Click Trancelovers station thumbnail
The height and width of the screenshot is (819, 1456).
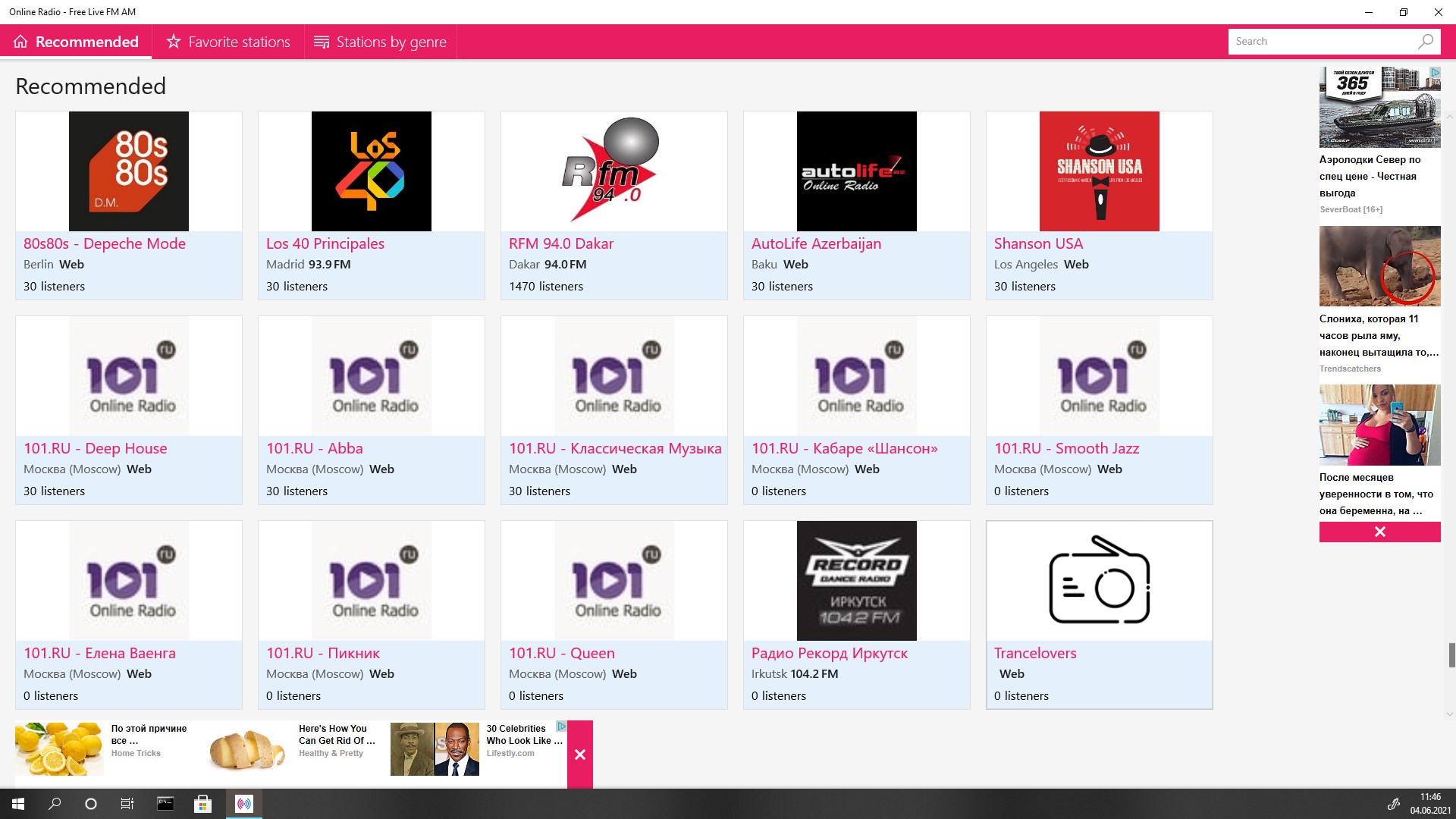[x=1099, y=580]
